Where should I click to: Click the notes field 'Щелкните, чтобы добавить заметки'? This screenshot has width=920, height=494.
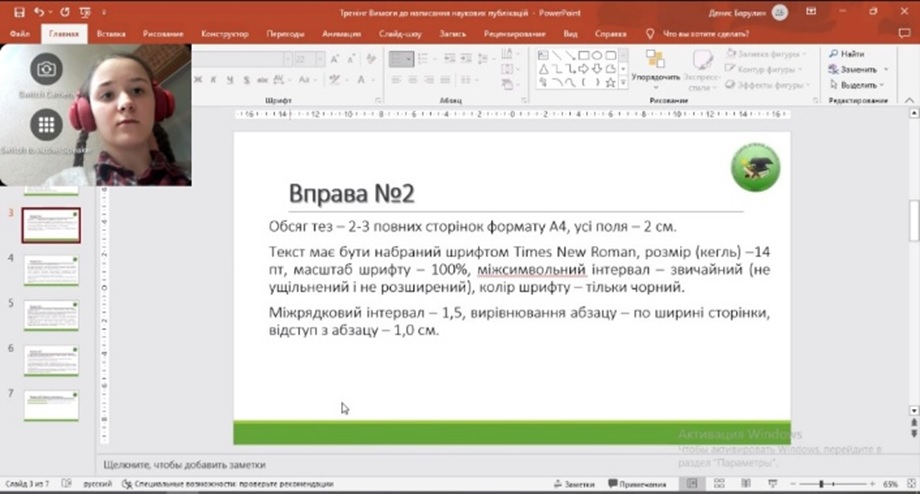pos(184,465)
